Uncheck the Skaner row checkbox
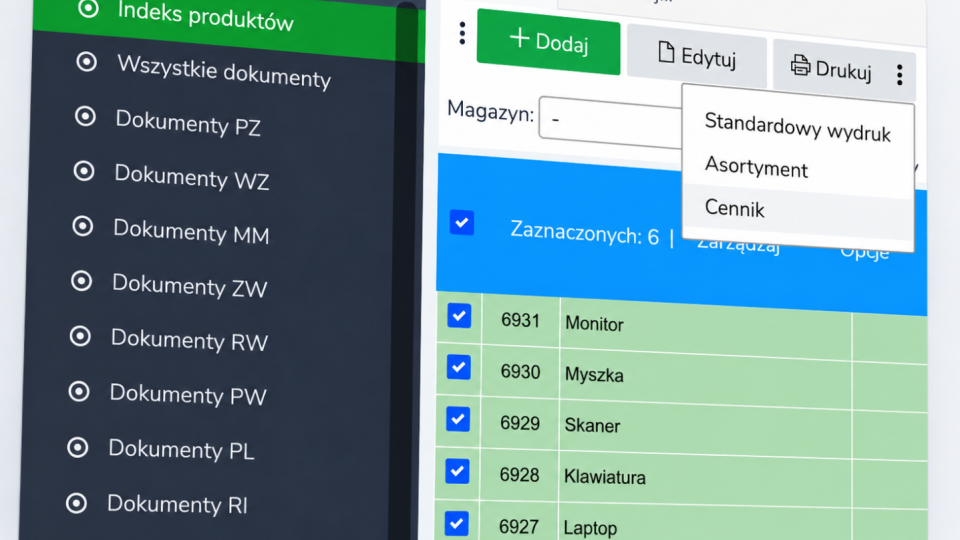Screen dimensions: 960x540 pos(458,419)
